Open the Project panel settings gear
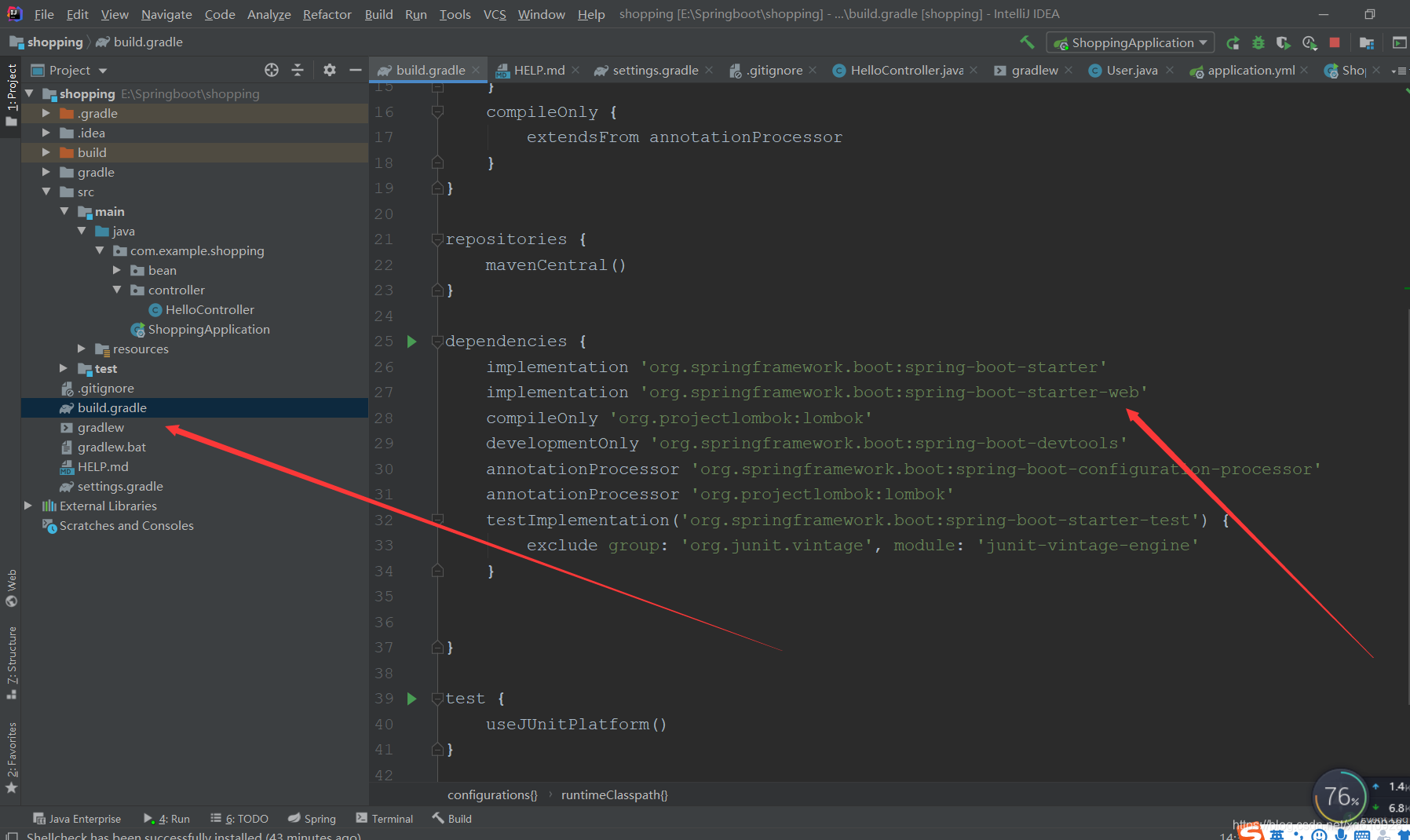 [330, 70]
